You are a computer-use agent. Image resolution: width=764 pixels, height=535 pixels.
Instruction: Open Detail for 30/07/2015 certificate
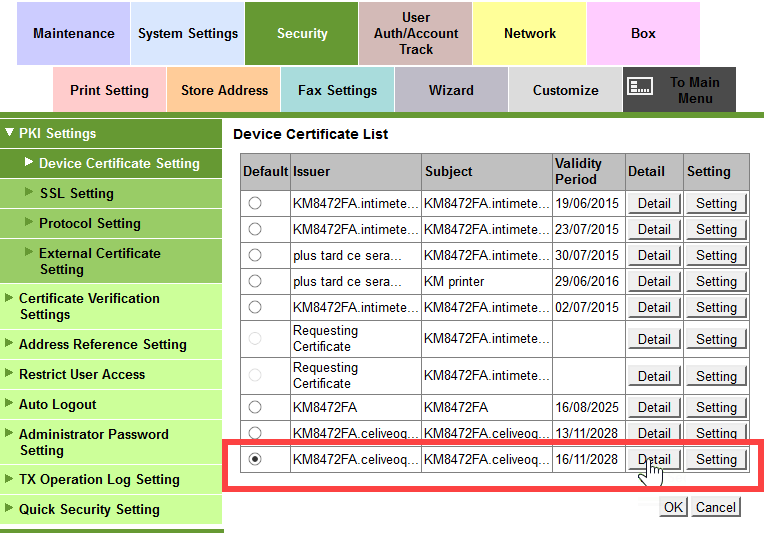click(654, 255)
